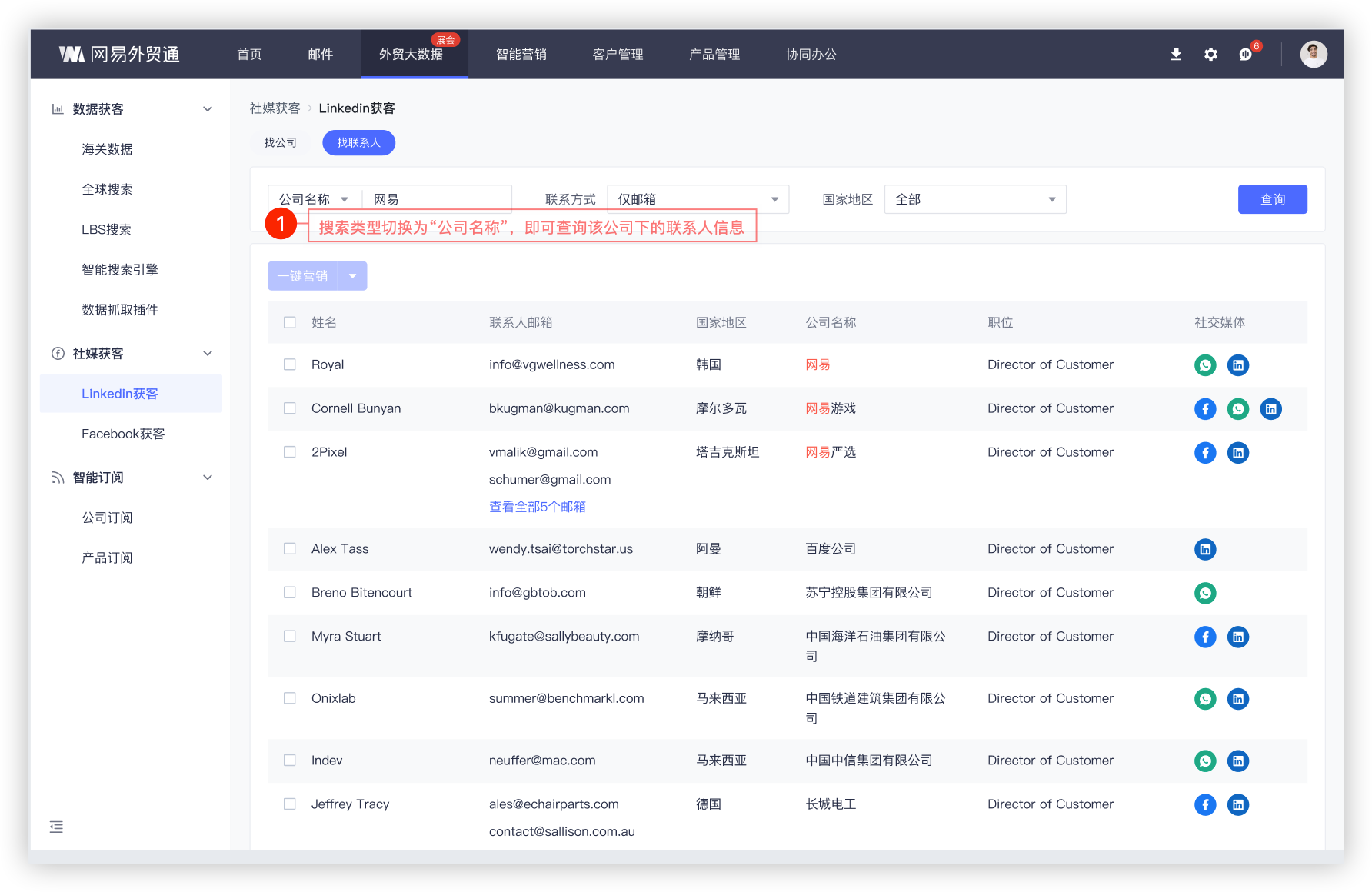
Task: Switch to the 找公司 tab
Action: [281, 143]
